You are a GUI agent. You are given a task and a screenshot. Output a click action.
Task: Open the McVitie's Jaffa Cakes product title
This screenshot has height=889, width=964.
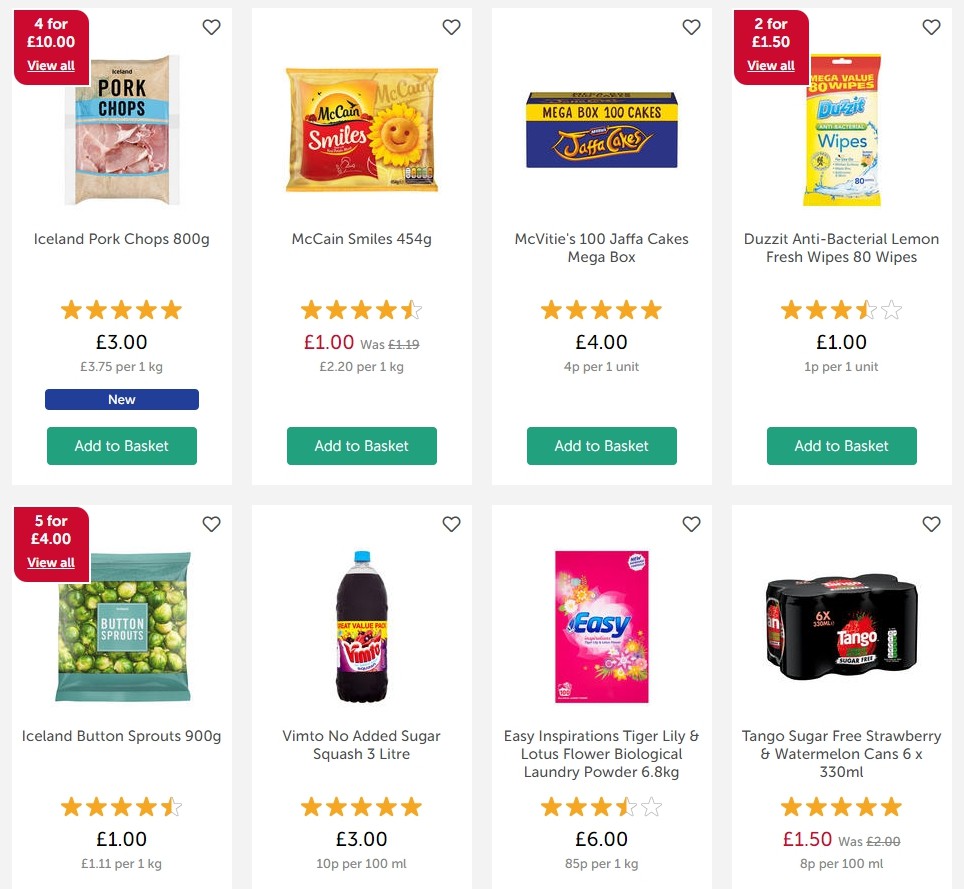(601, 248)
